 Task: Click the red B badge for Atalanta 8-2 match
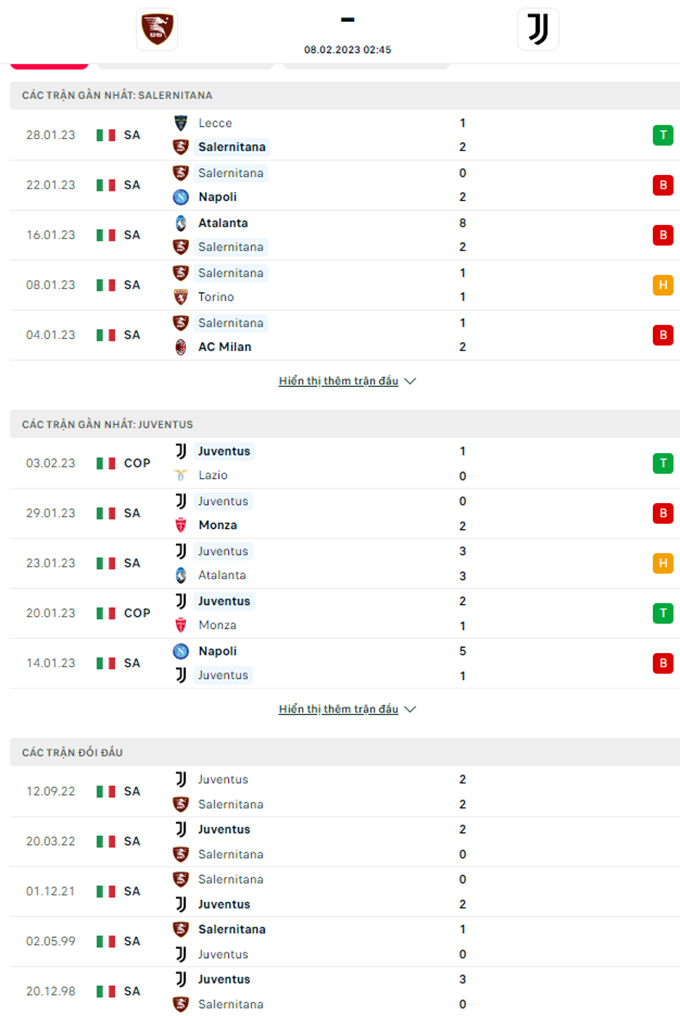tap(662, 235)
